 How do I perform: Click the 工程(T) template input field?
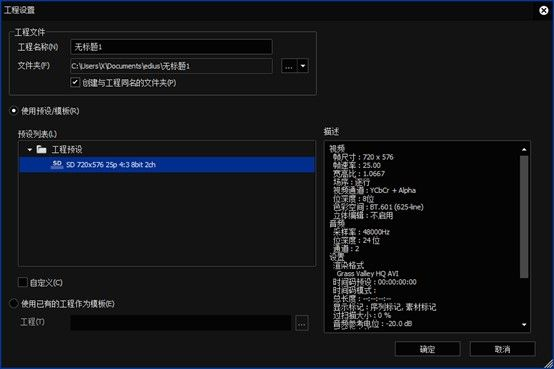pos(181,323)
